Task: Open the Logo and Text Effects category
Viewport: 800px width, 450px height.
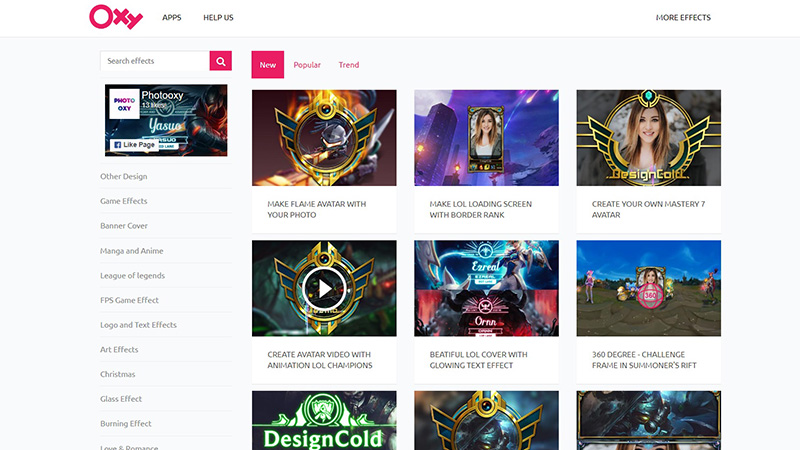Action: click(138, 325)
